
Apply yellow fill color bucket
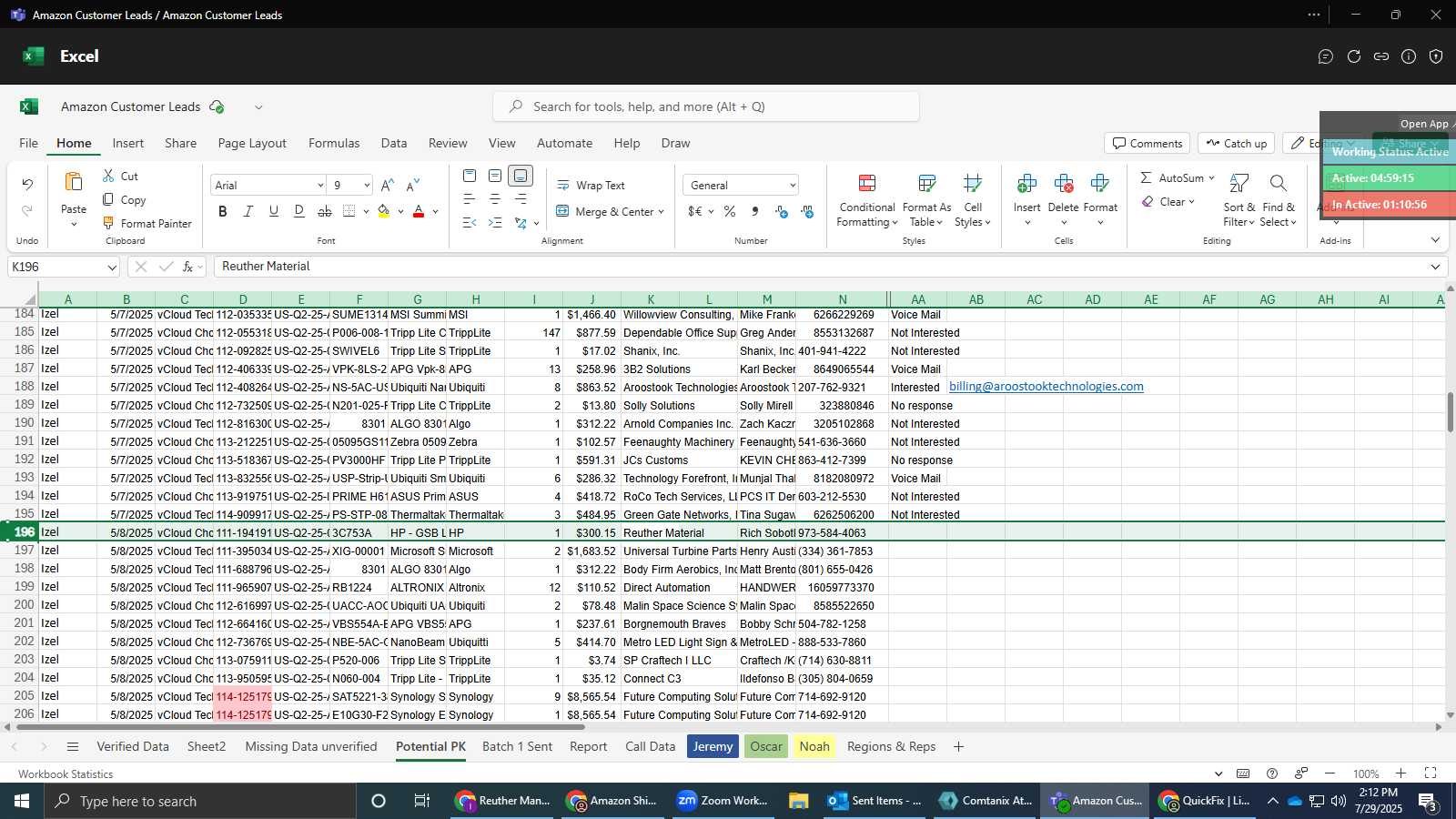[384, 211]
